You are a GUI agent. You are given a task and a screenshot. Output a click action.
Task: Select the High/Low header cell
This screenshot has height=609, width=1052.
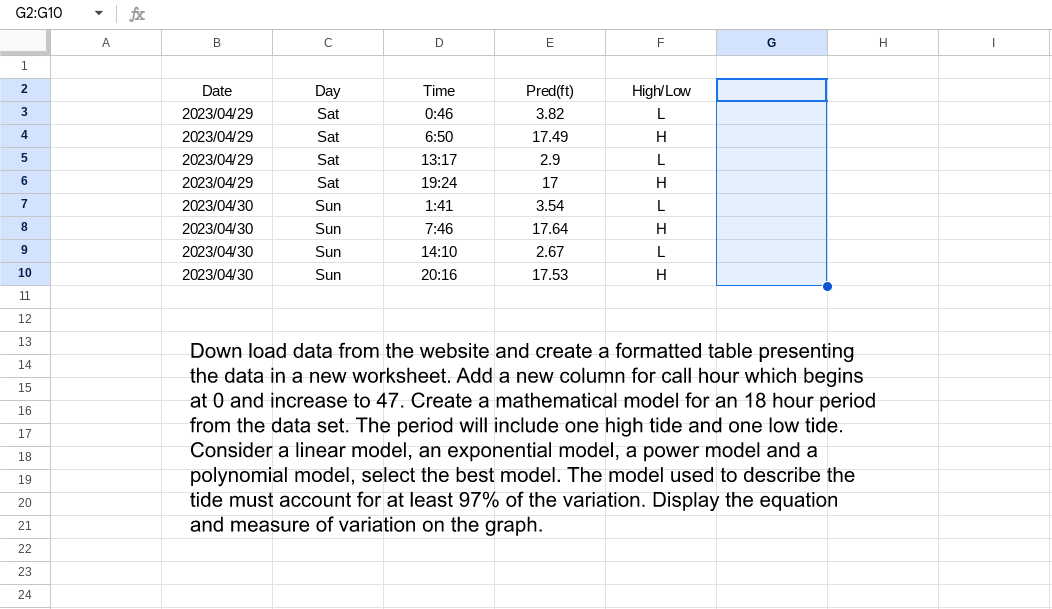[660, 90]
